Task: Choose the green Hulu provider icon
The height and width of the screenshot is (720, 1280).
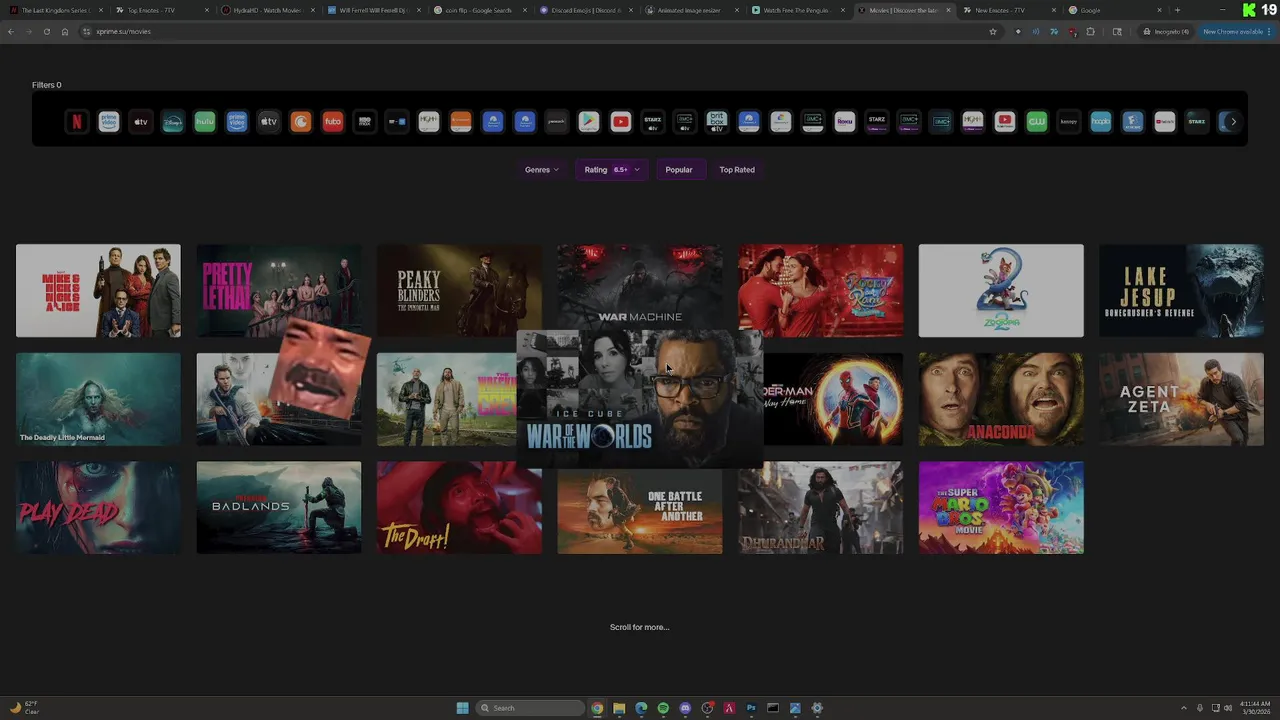Action: (205, 122)
